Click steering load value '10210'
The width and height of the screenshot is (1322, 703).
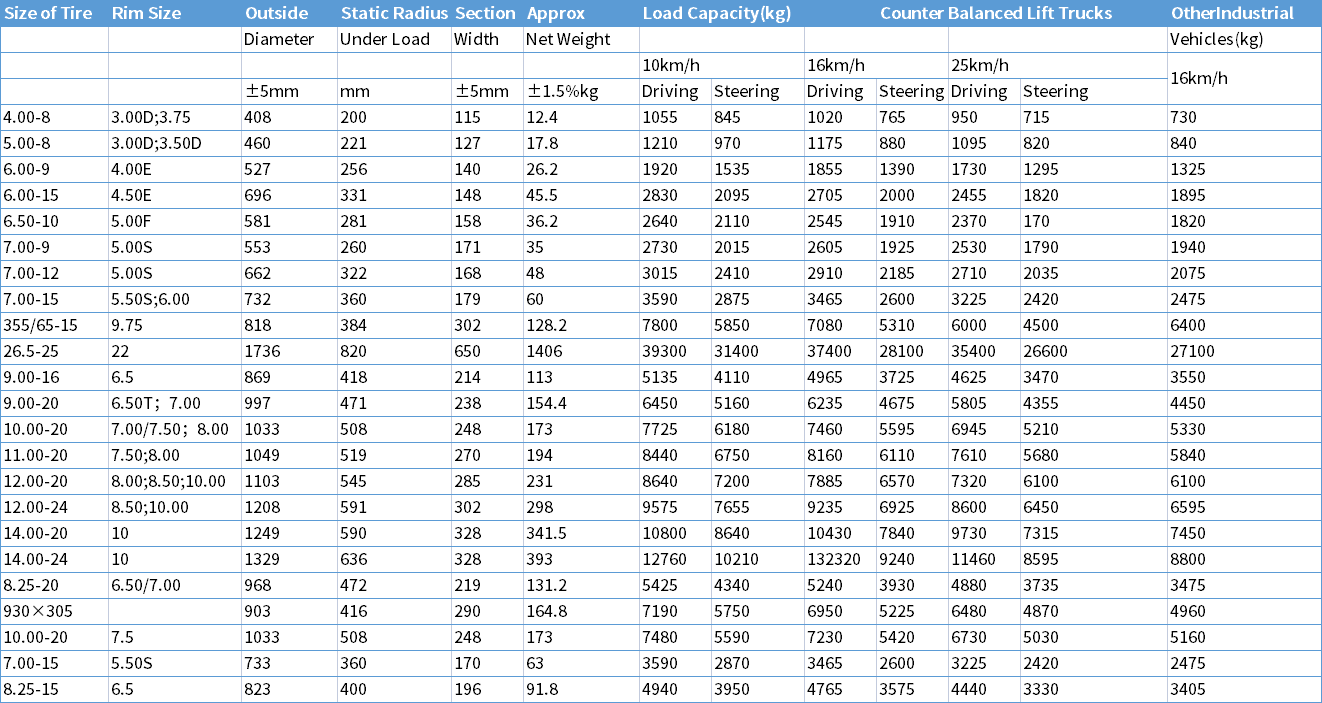click(737, 560)
